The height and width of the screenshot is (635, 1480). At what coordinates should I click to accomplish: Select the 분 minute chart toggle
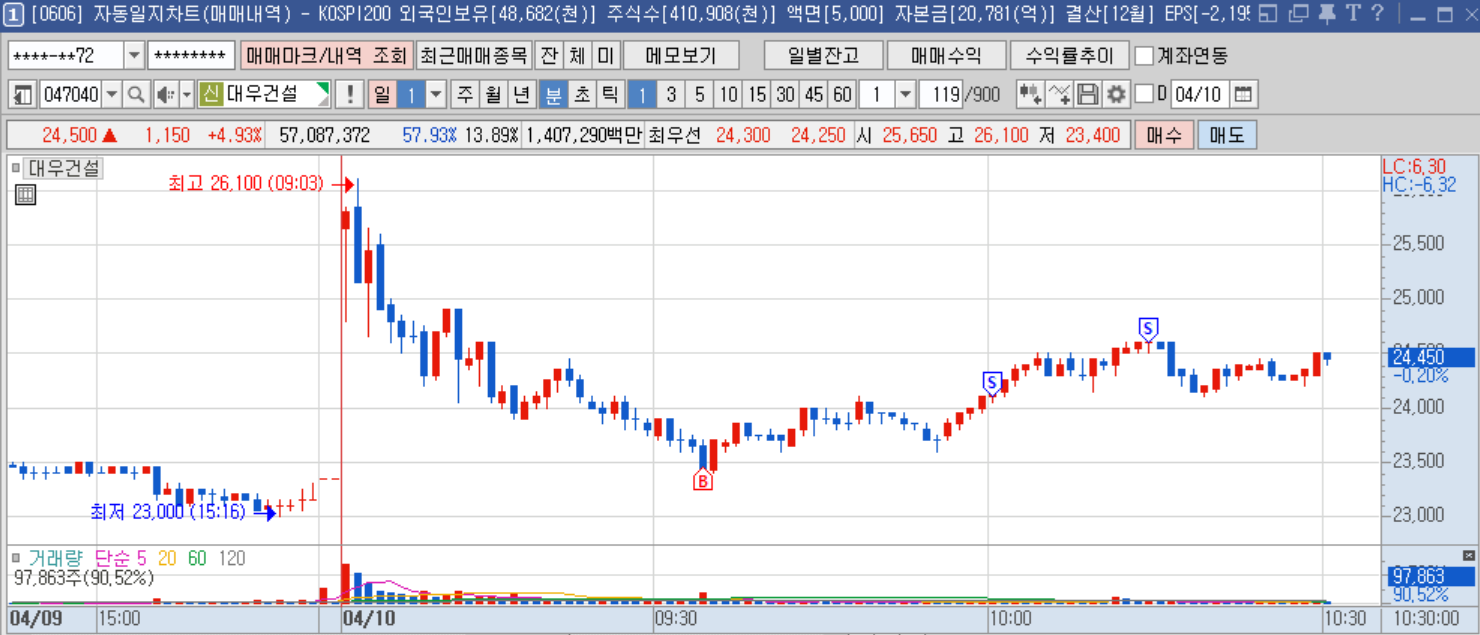(552, 95)
